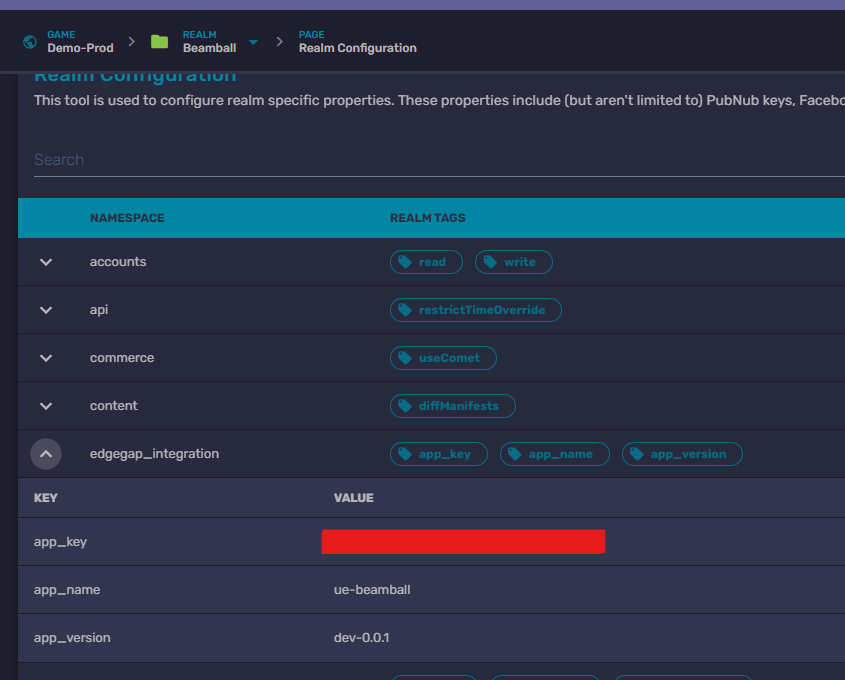This screenshot has height=680, width=845.
Task: Click the green folder Realm icon
Action: click(159, 42)
